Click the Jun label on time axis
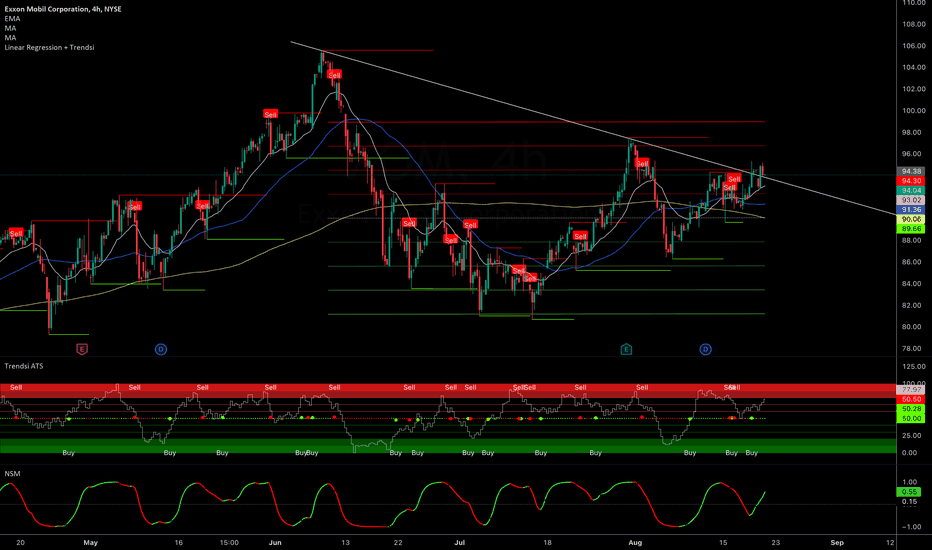This screenshot has width=932, height=550. click(x=275, y=542)
